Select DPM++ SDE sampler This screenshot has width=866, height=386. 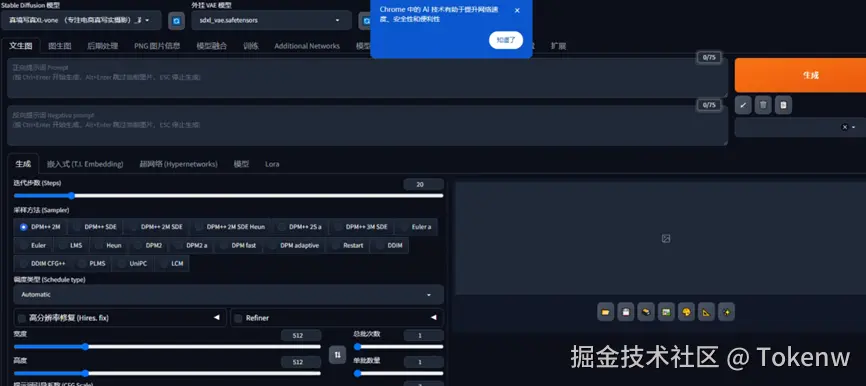[95, 227]
